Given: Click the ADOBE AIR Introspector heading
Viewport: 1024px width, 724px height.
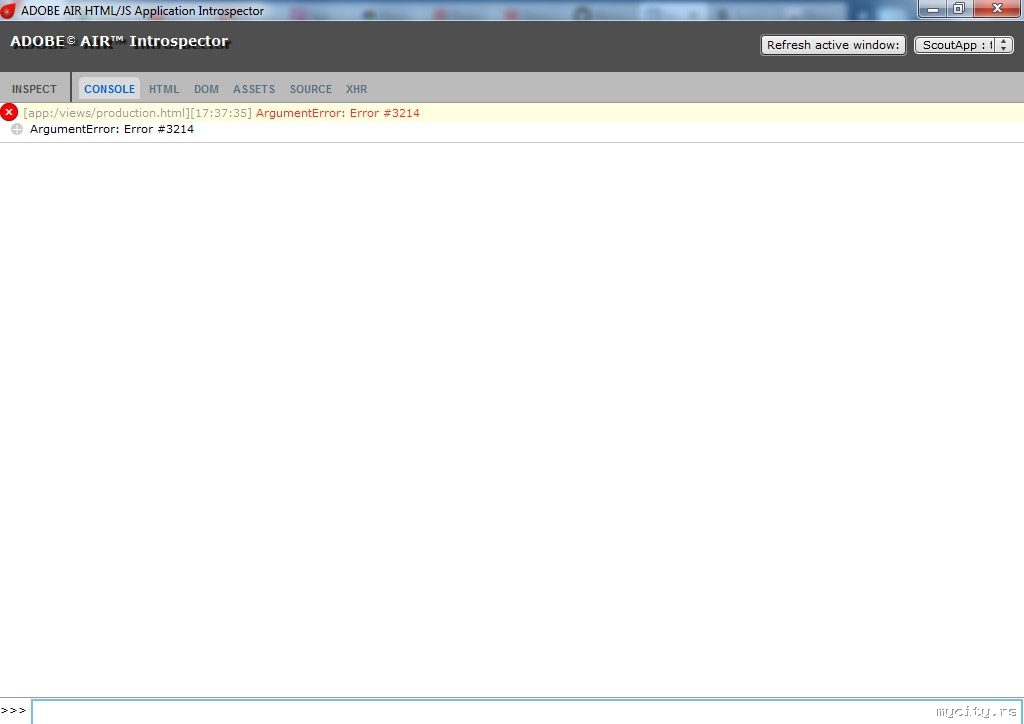Looking at the screenshot, I should [x=119, y=41].
